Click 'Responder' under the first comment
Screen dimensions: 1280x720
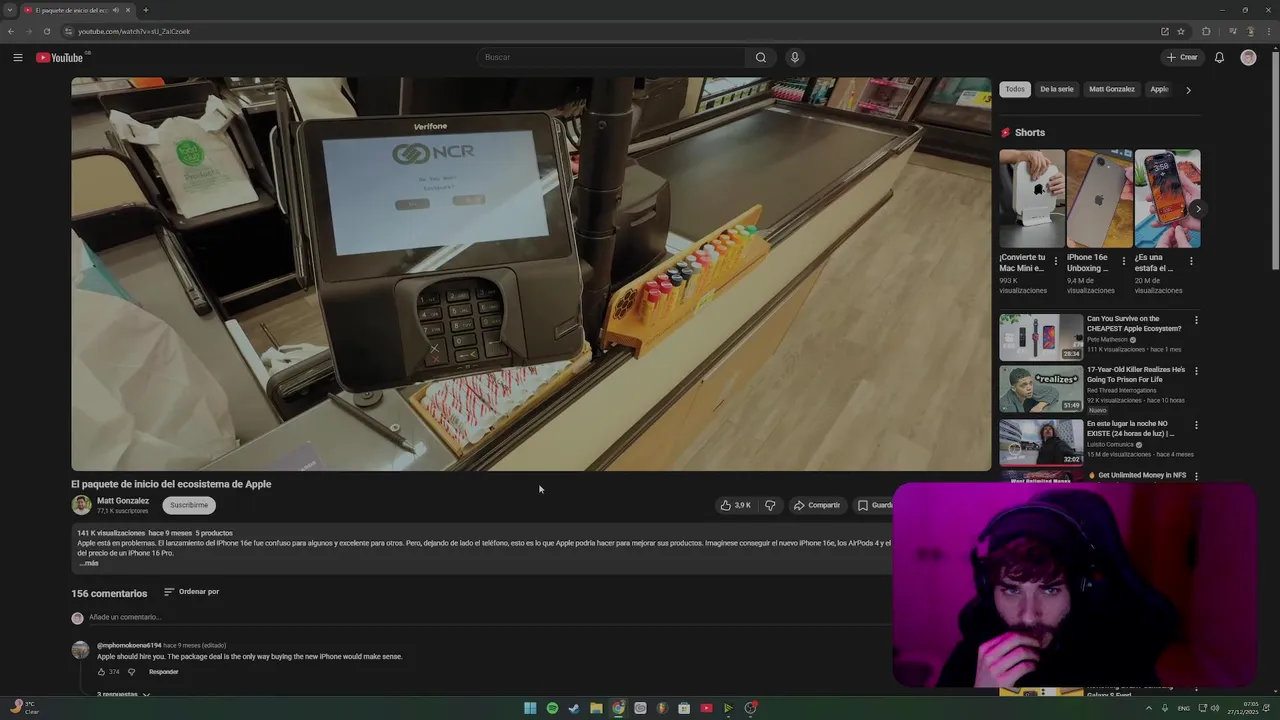click(164, 672)
